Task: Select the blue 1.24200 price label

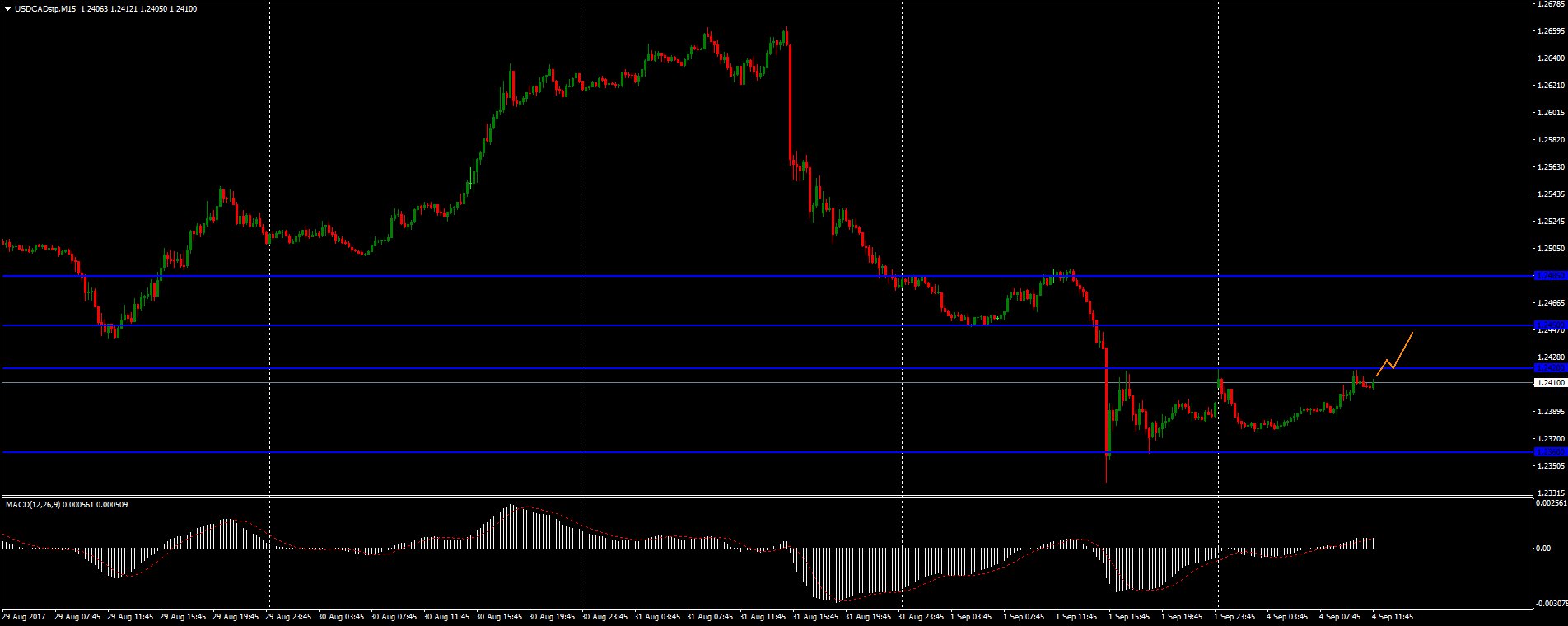Action: [1550, 368]
